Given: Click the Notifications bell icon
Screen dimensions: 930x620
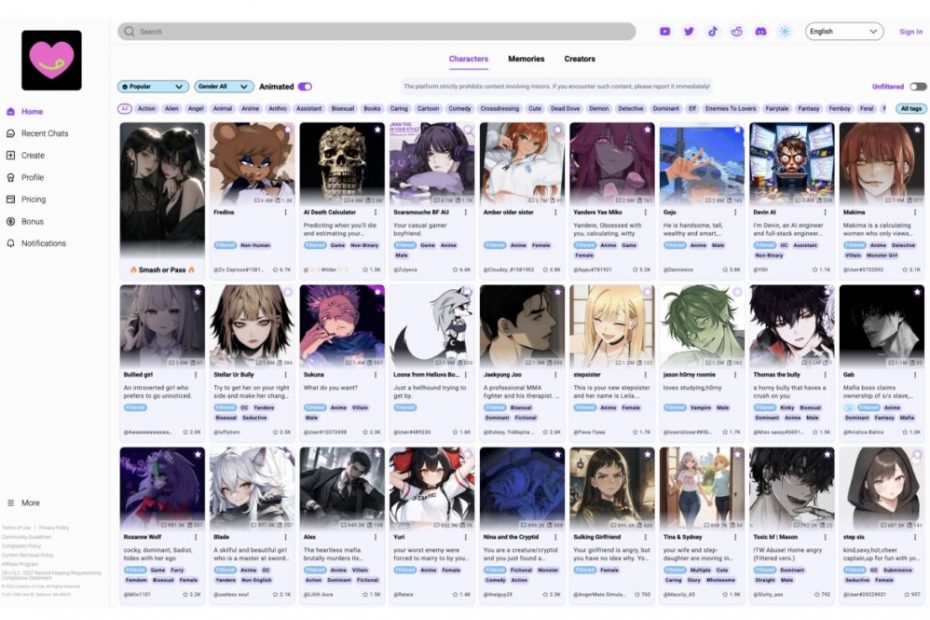Looking at the screenshot, I should 11,243.
